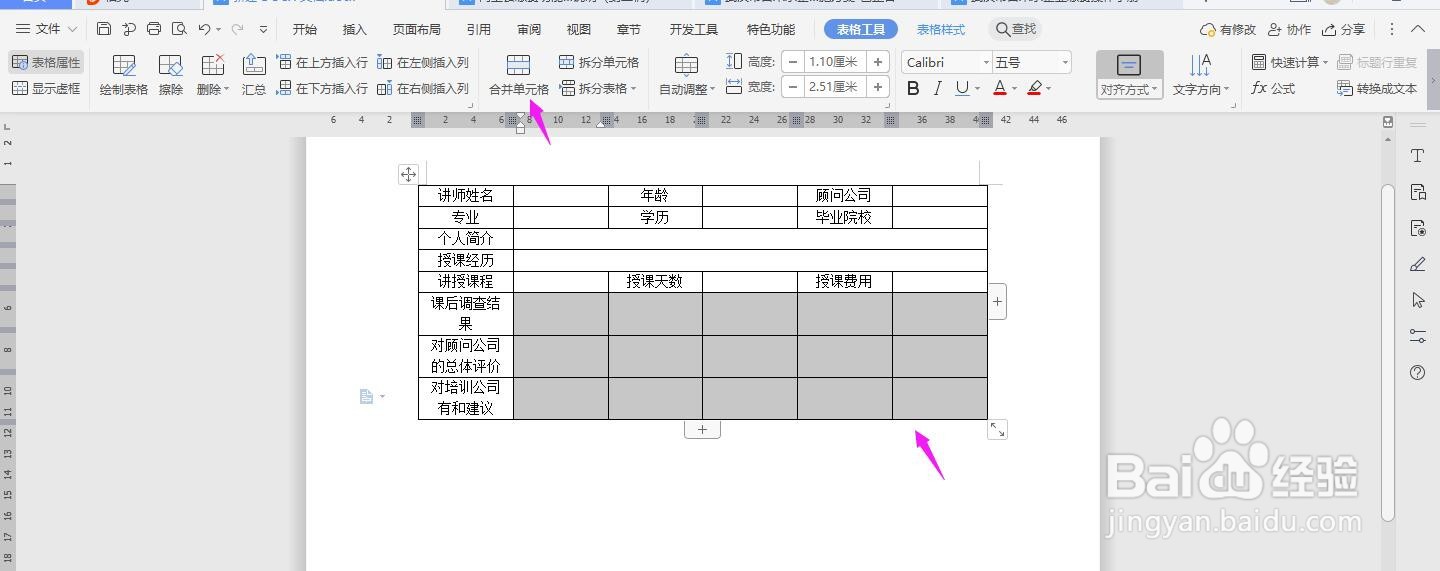1440x571 pixels.
Task: Click the add row plus button below table
Action: tap(702, 429)
